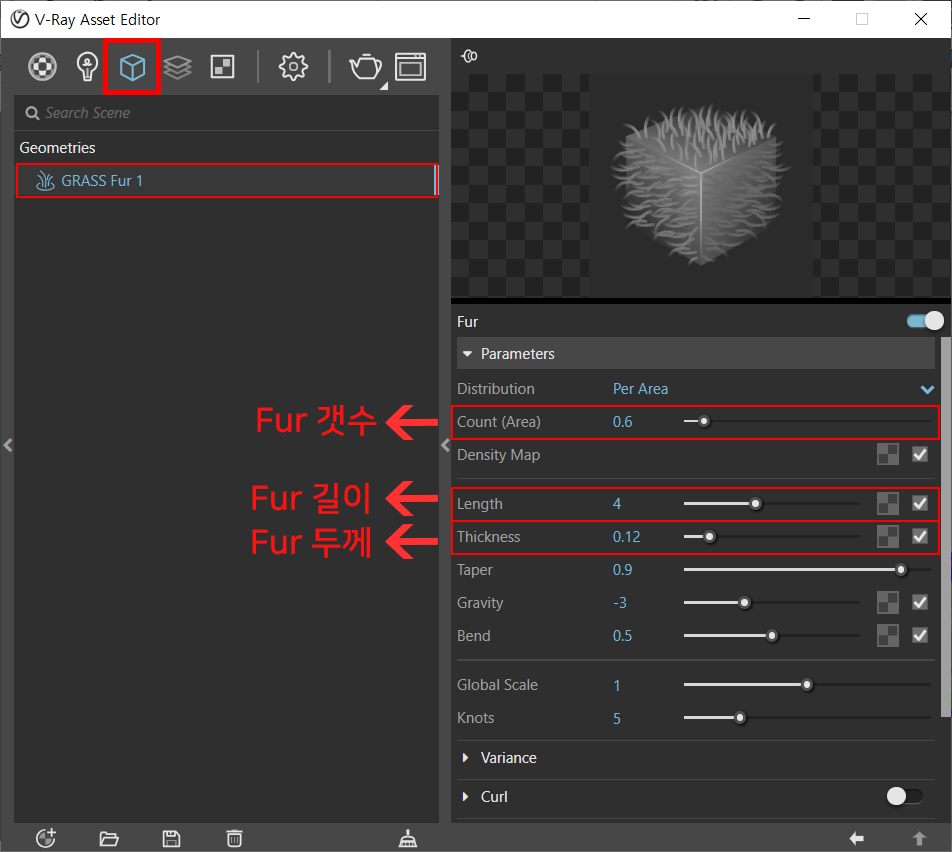Minimize the V-Ray Asset Editor window
Image resolution: width=952 pixels, height=852 pixels.
click(x=804, y=19)
